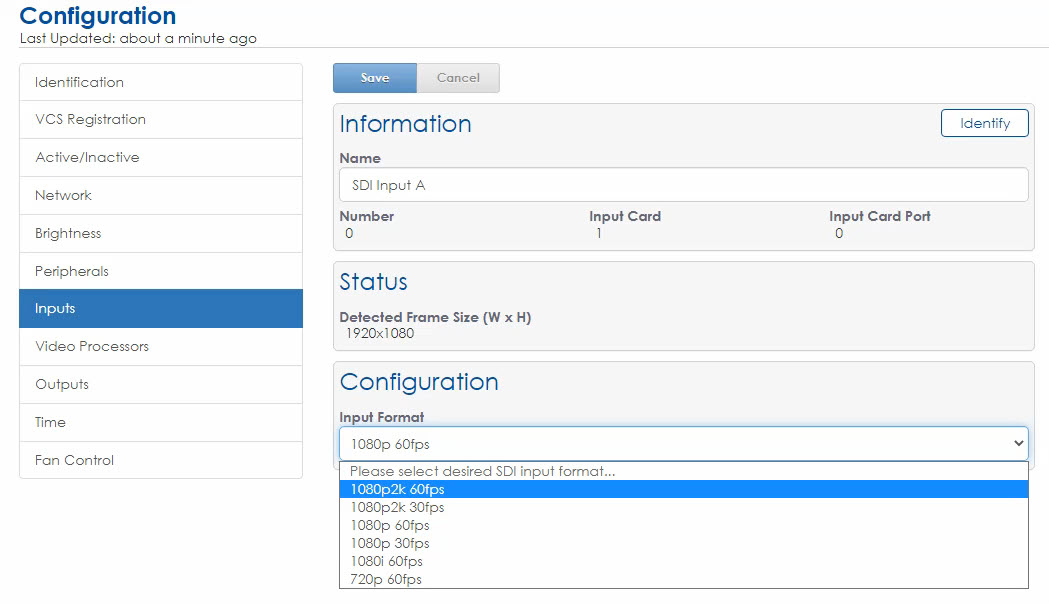The height and width of the screenshot is (604, 1049).
Task: Go to VCS Registration settings
Action: (160, 119)
